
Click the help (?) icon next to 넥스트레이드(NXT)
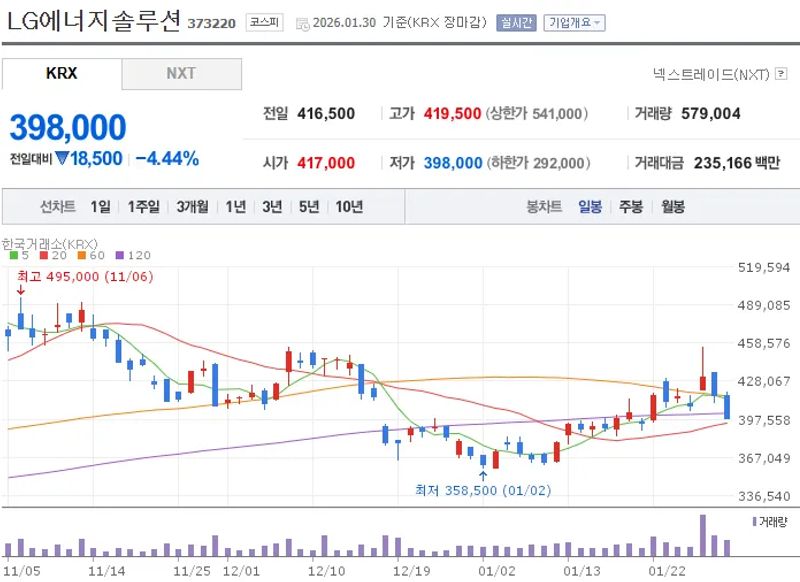tap(782, 72)
